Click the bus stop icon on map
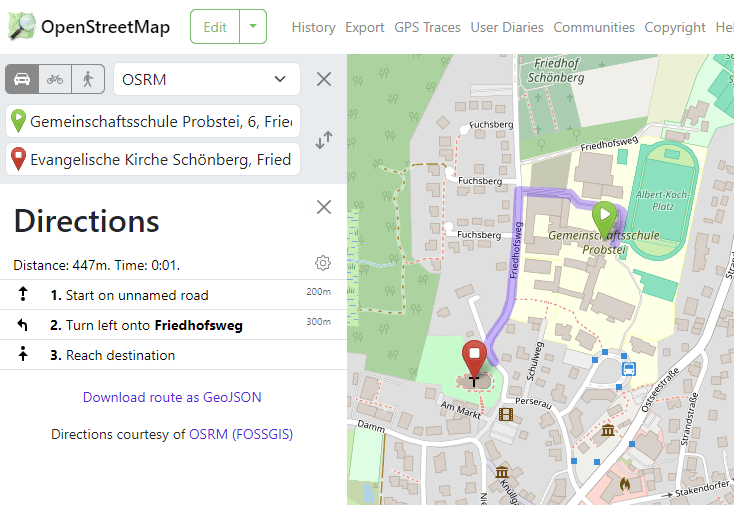 629,368
